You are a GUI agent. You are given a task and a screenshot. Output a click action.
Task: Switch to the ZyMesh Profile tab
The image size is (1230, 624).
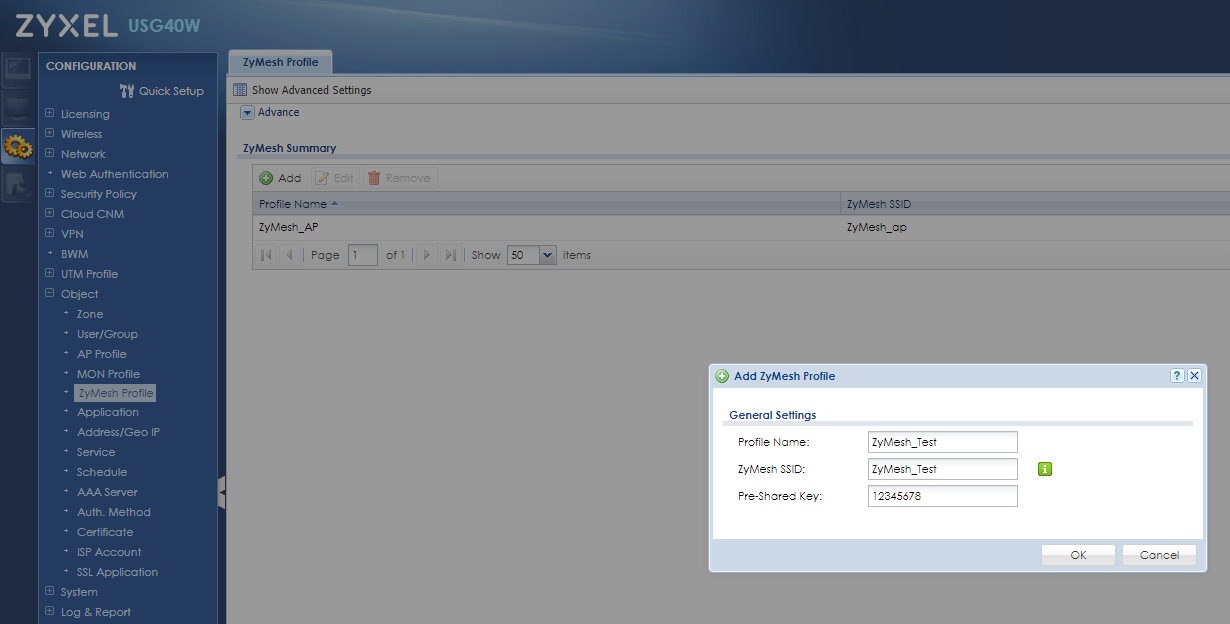(280, 62)
